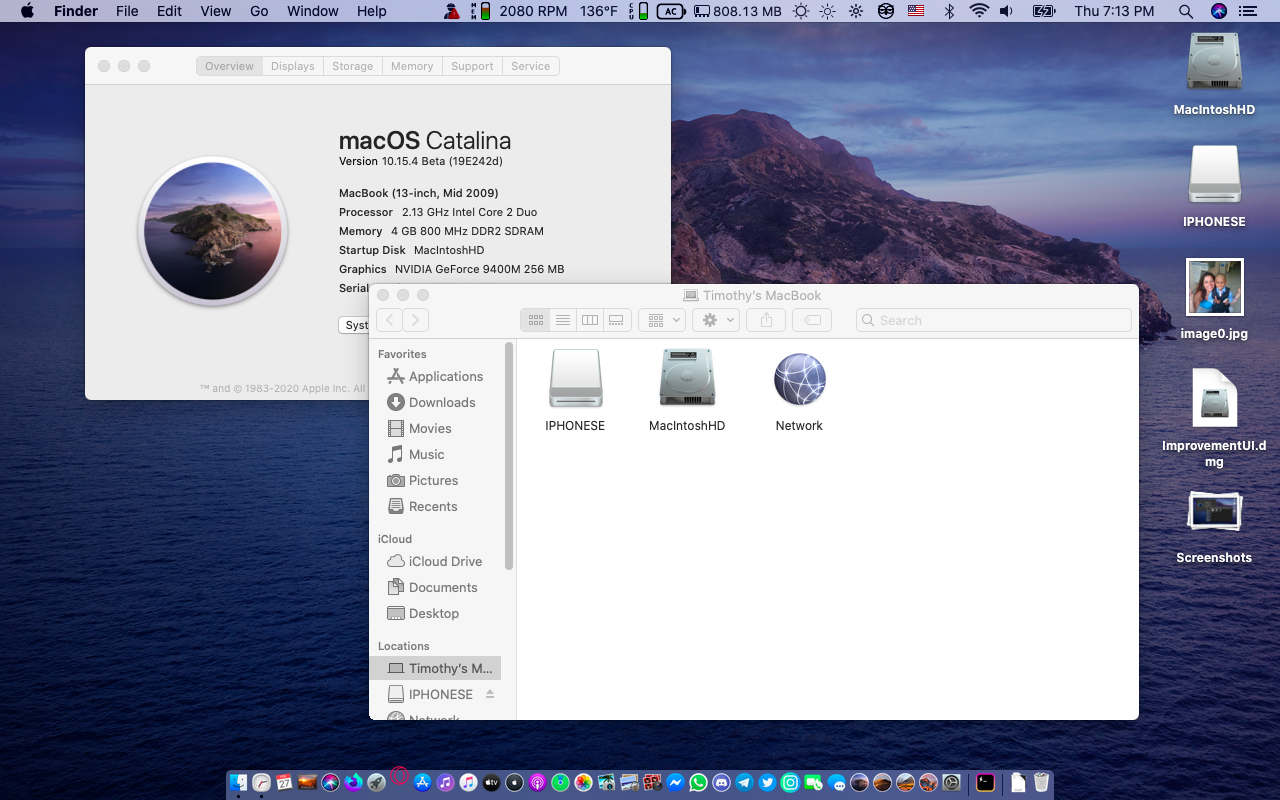Select MacIntoshHD drive in Finder window

[x=687, y=390]
